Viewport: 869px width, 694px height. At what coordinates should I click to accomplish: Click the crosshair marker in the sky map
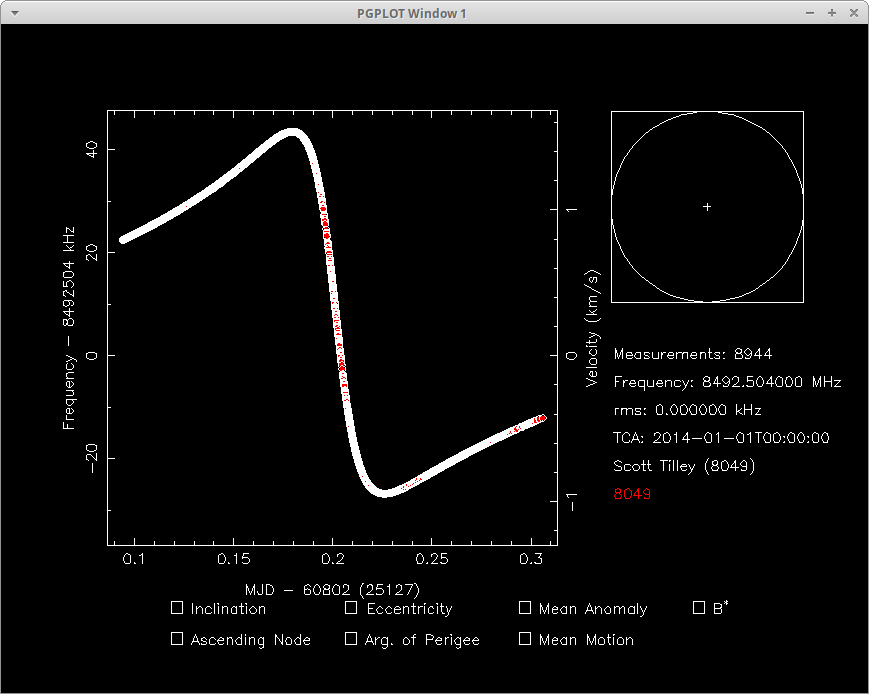pos(707,206)
